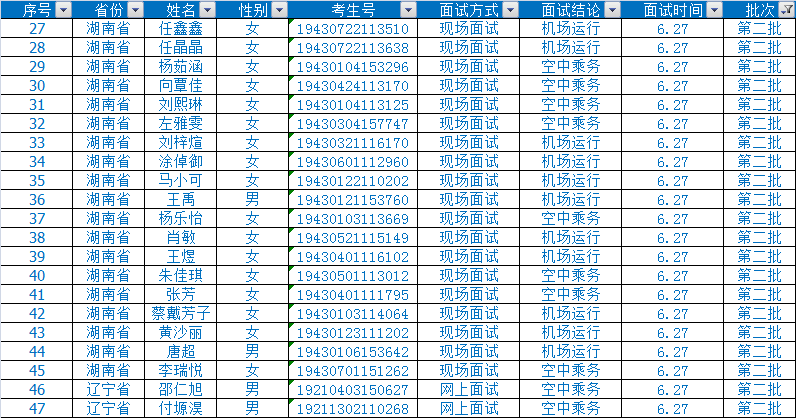The image size is (796, 418).
Task: Select candidate number 19210403150627
Action: 353,390
